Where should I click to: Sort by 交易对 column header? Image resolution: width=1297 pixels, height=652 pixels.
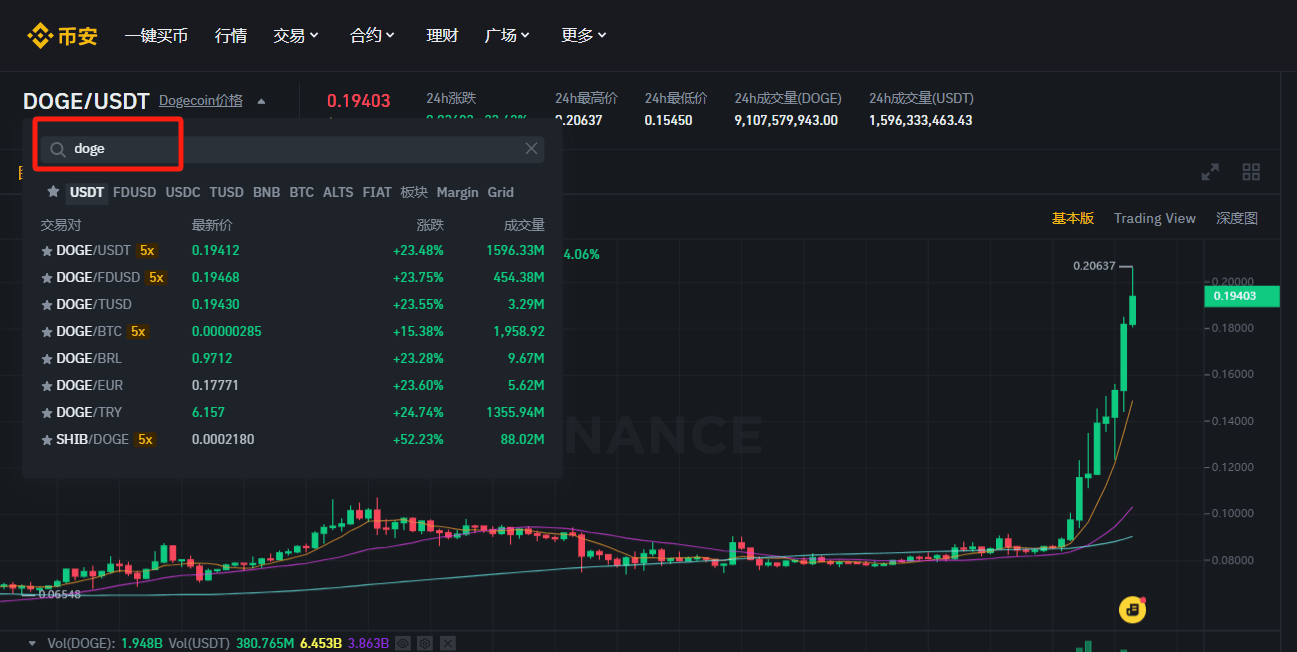(x=60, y=225)
